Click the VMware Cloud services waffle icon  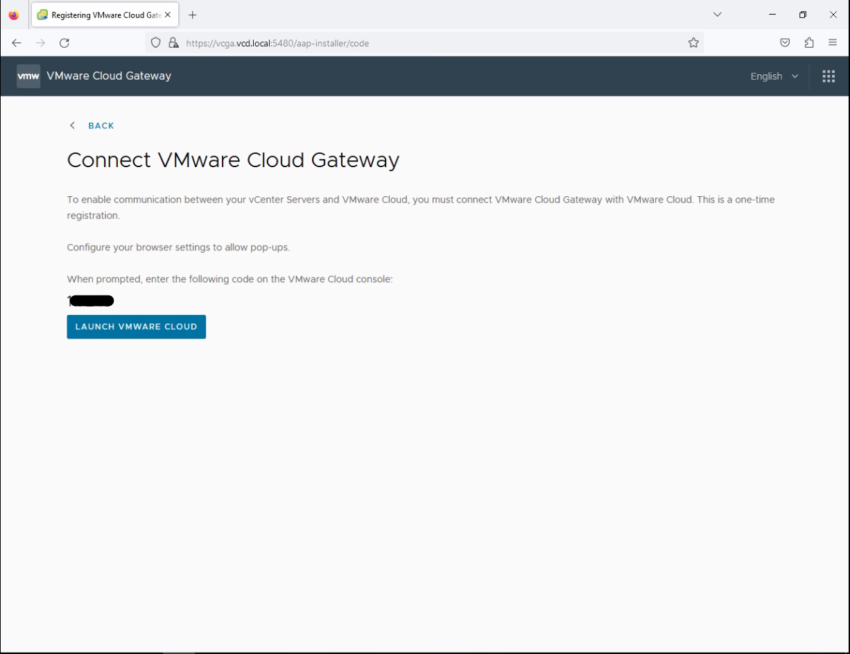pyautogui.click(x=827, y=75)
